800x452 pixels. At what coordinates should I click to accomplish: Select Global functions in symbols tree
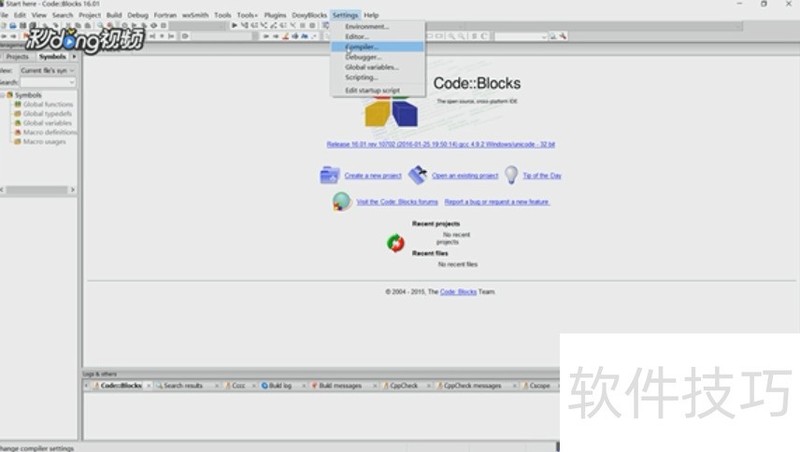(x=48, y=104)
